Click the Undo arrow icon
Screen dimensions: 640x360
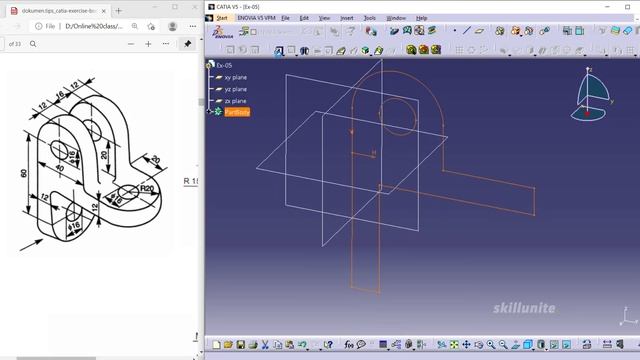[x=302, y=345]
